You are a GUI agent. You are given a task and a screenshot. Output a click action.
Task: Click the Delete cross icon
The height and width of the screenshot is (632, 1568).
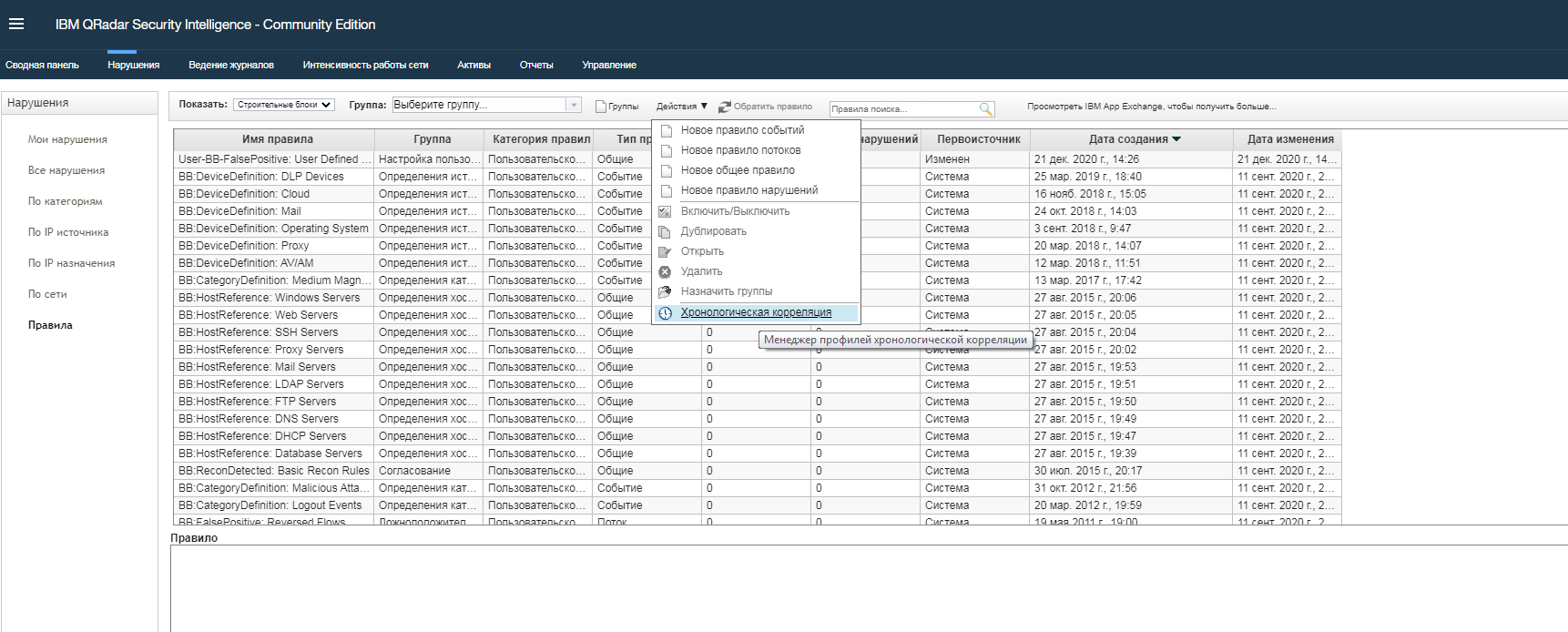[x=666, y=271]
